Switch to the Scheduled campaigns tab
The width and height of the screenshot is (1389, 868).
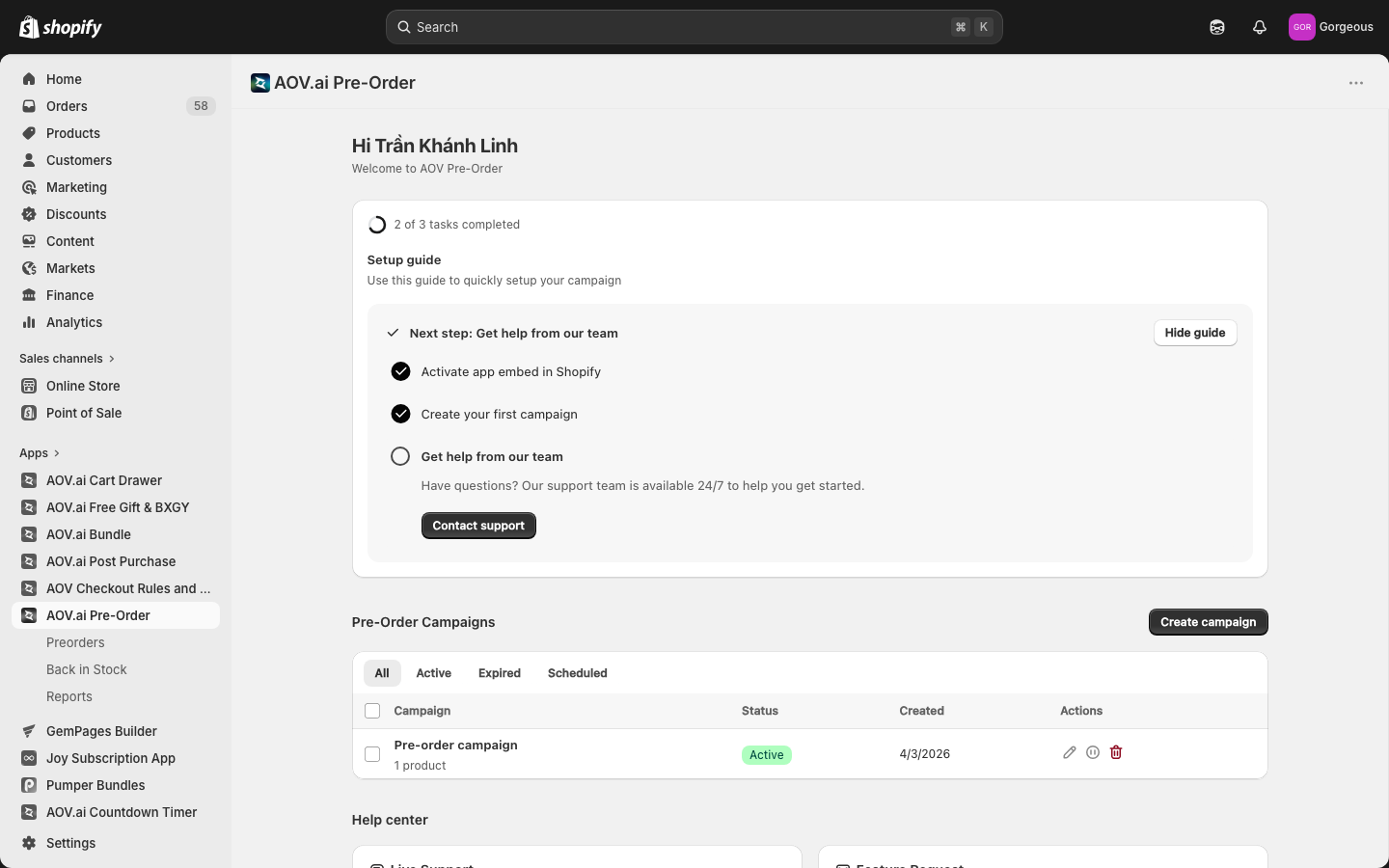(x=578, y=673)
